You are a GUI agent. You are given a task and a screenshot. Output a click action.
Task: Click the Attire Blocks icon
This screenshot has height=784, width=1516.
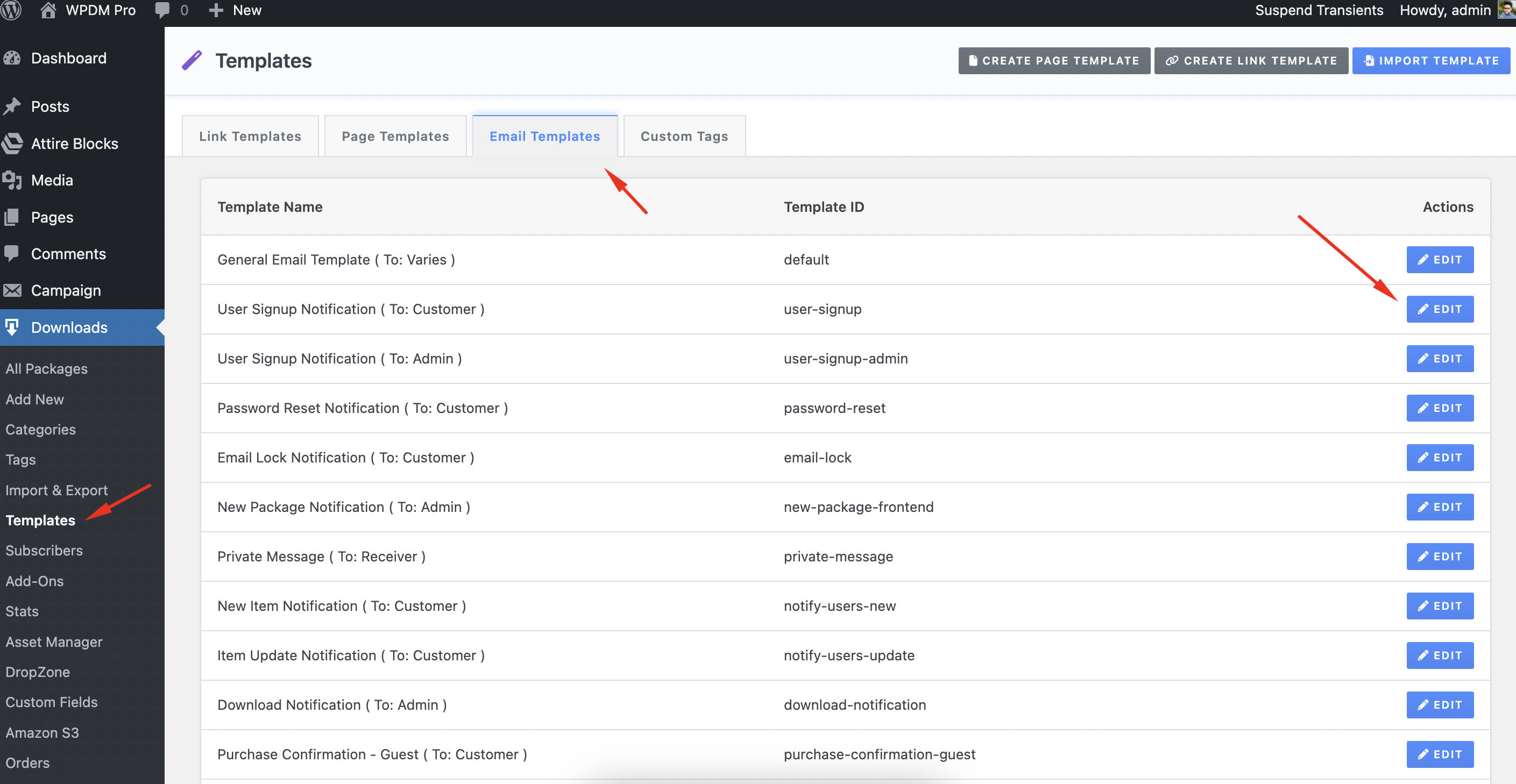(x=12, y=144)
